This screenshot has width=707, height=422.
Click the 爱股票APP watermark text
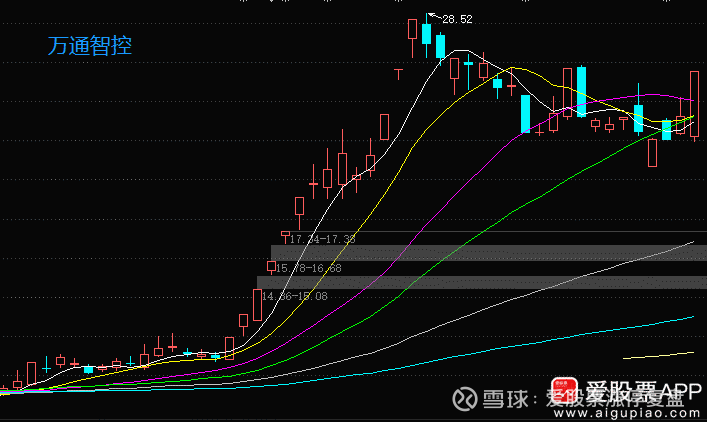tap(643, 391)
